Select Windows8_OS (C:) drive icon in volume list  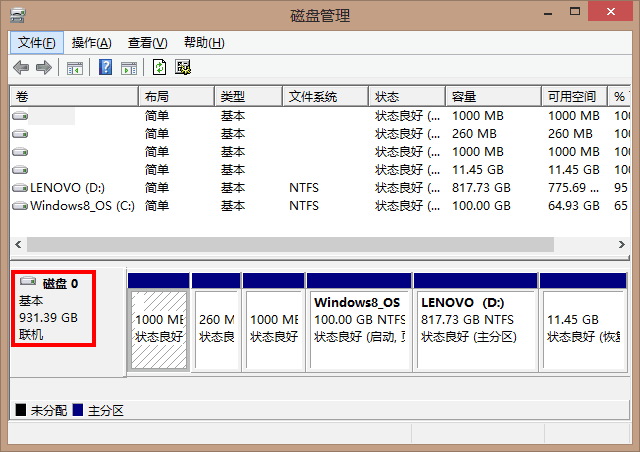click(x=20, y=206)
